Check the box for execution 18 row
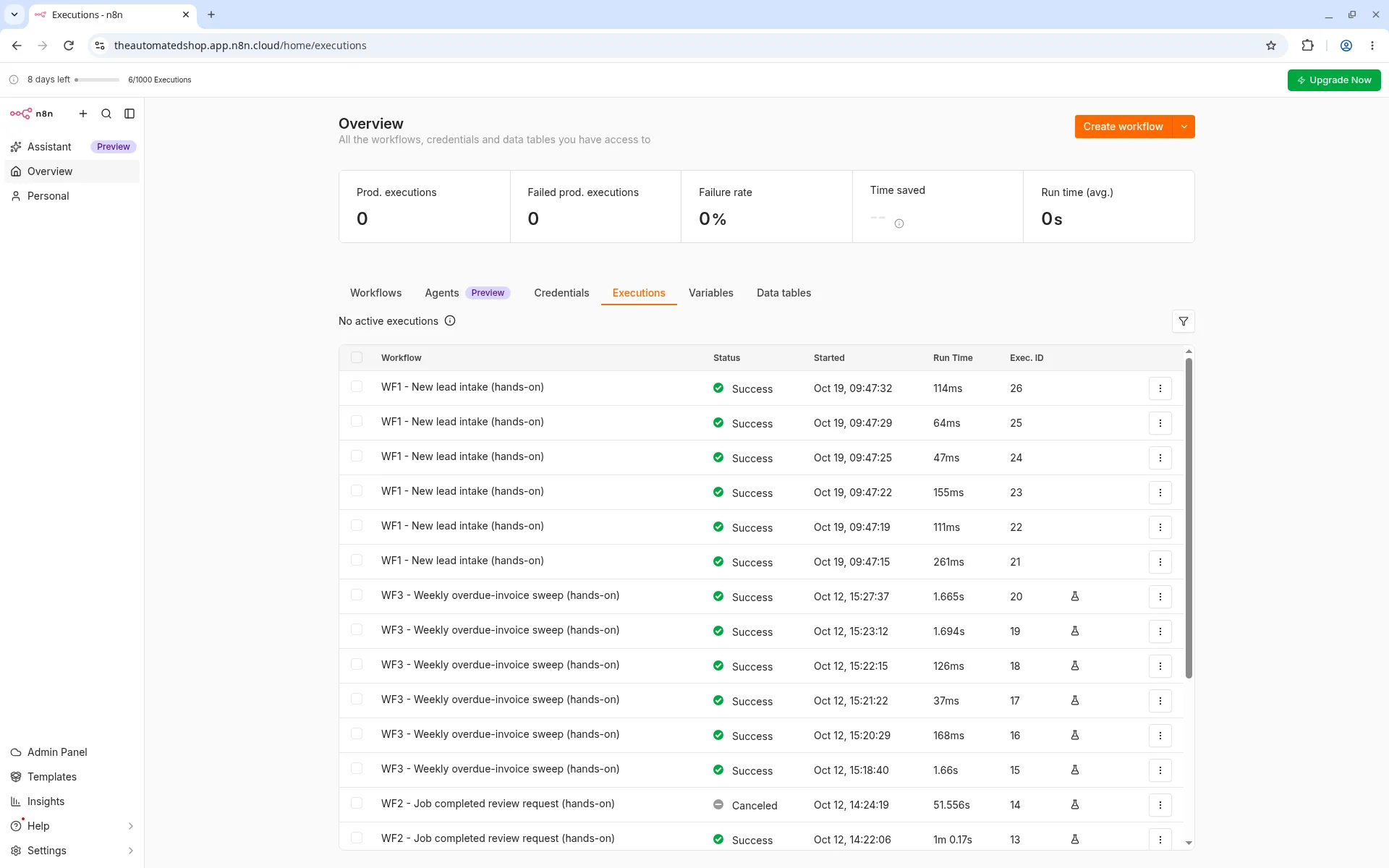 coord(357,664)
